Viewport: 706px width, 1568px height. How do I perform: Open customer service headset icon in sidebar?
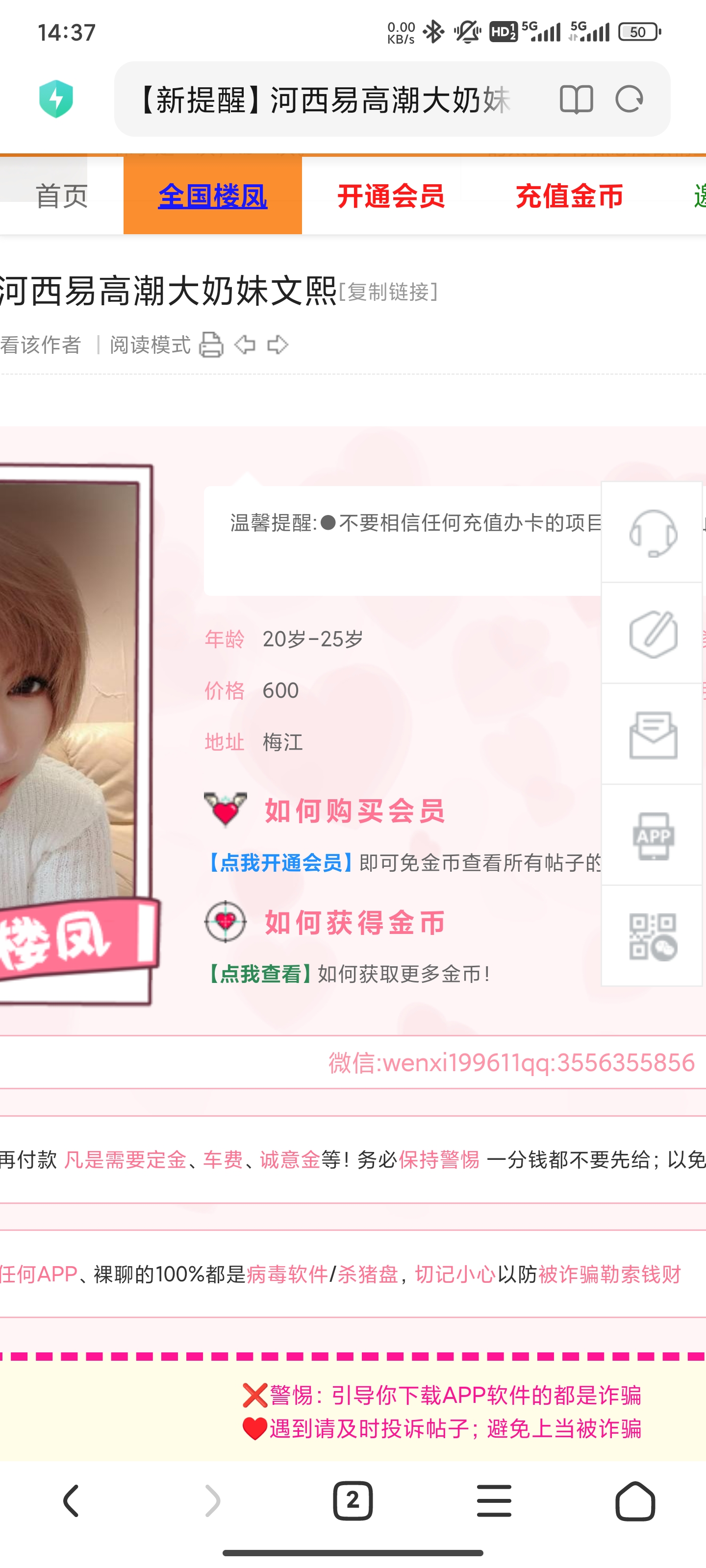pyautogui.click(x=653, y=533)
